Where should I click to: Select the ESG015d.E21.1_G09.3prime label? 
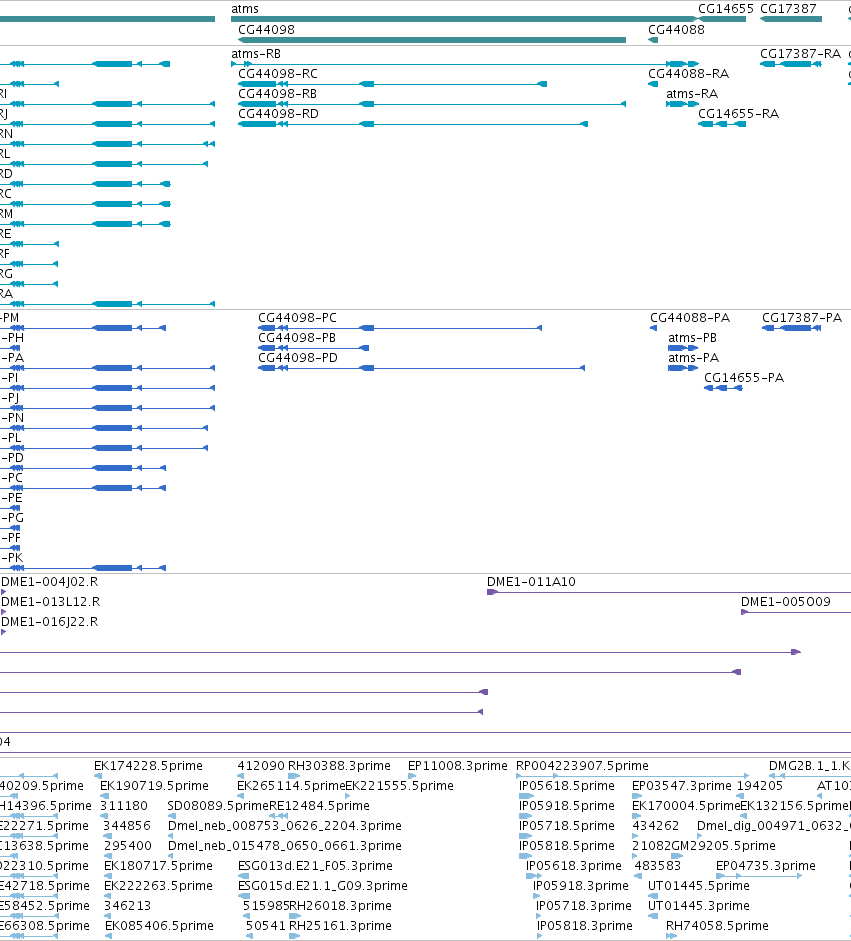[323, 886]
